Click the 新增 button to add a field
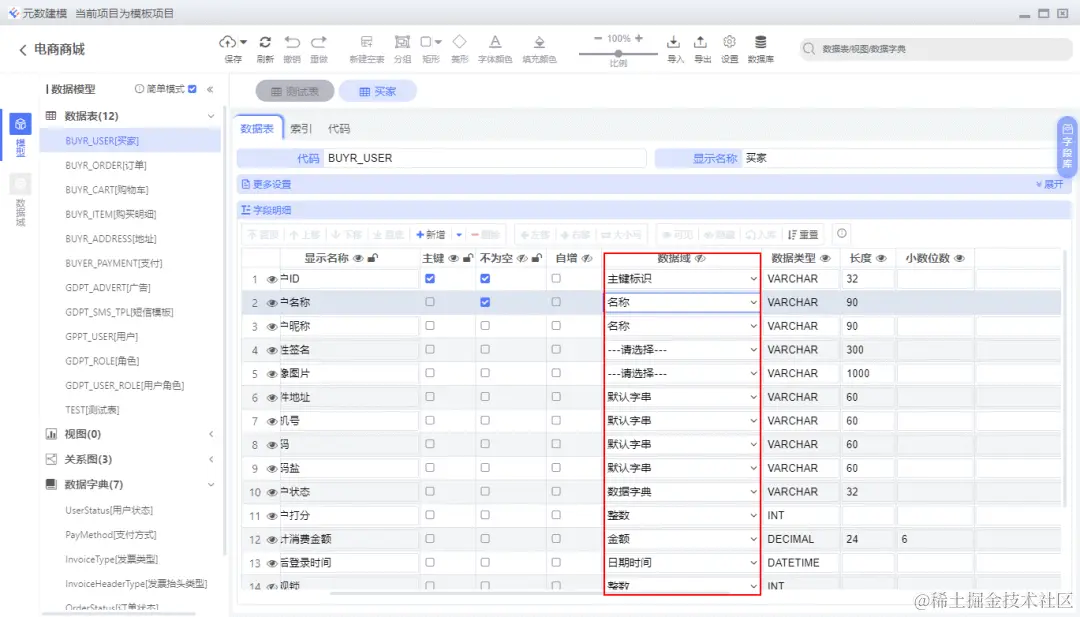The image size is (1080, 617). 434,233
